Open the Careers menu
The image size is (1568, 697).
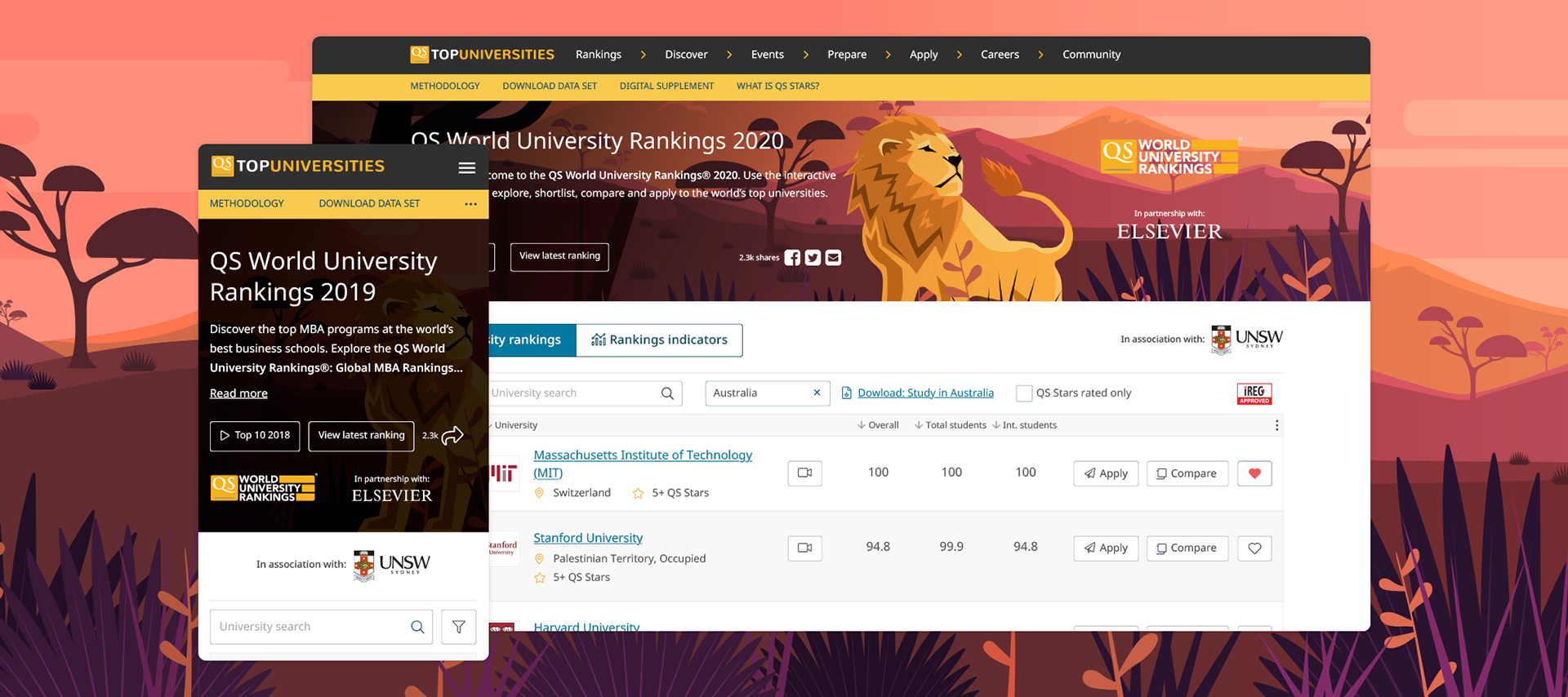tap(1000, 55)
